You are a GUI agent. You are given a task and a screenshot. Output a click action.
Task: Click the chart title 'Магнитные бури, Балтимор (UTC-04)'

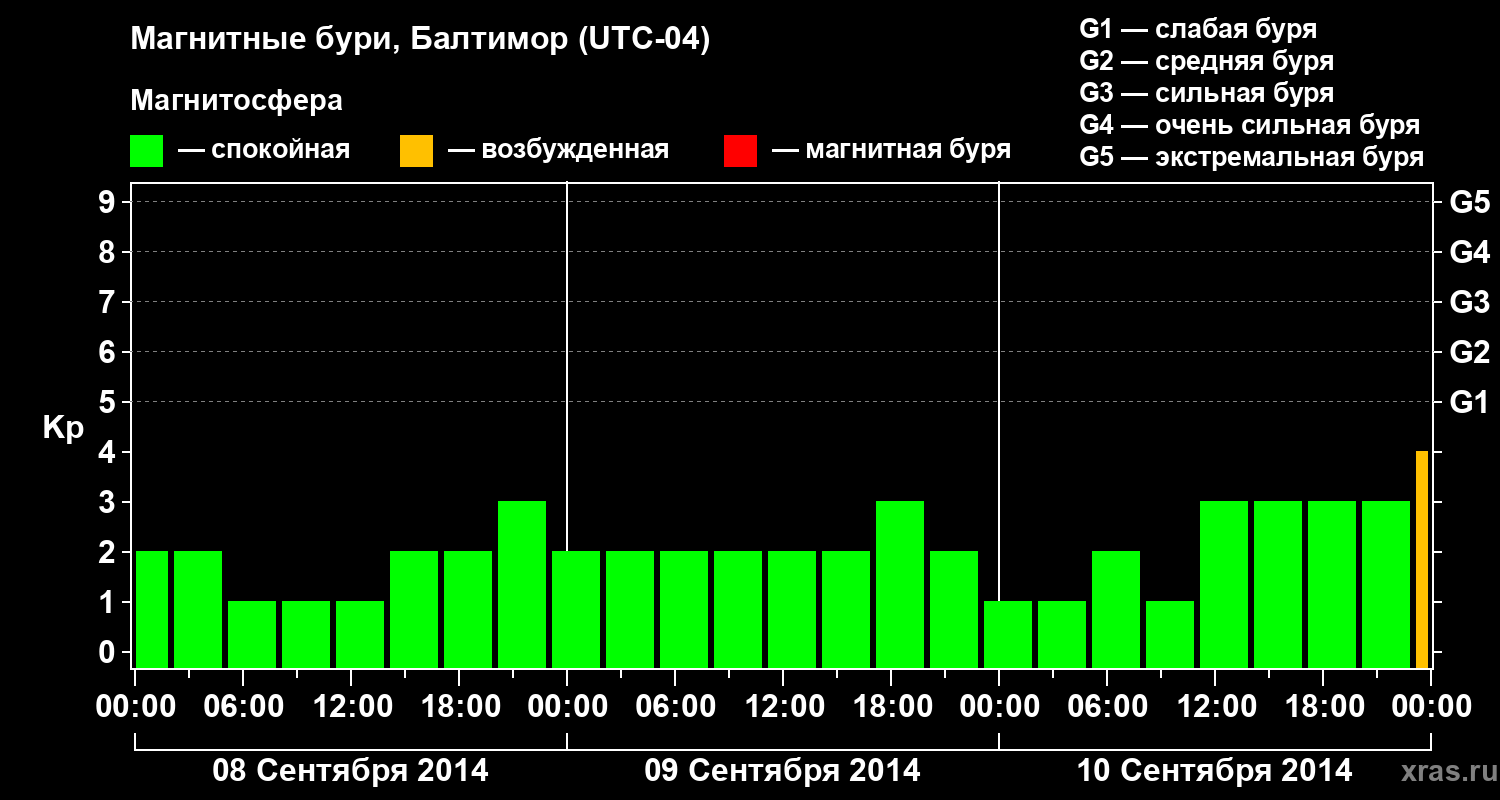(x=420, y=40)
